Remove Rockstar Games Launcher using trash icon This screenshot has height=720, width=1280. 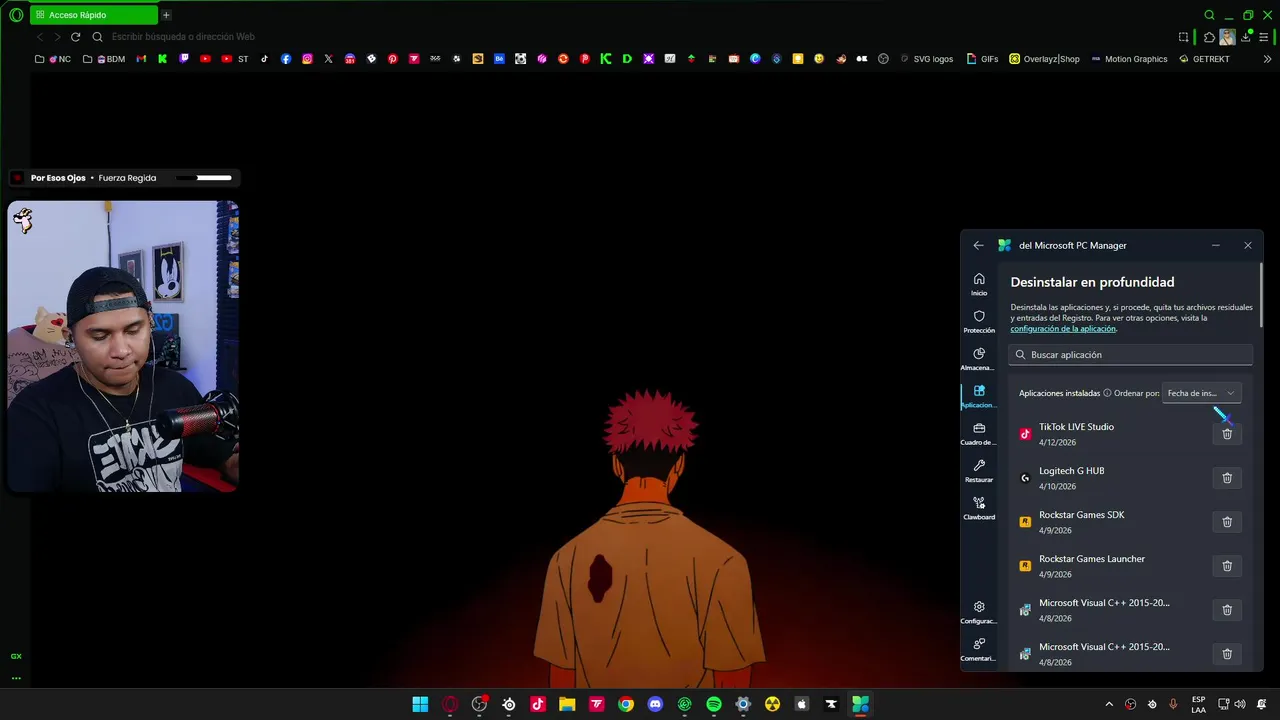point(1227,566)
